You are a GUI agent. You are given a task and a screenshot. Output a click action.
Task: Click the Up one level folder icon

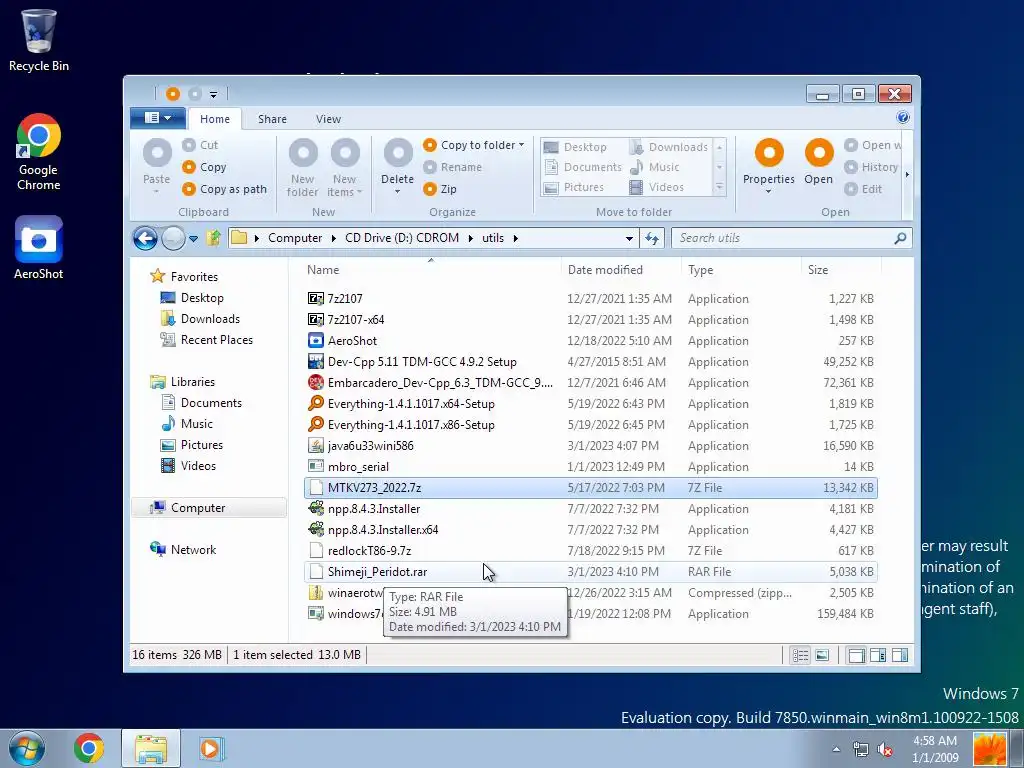click(213, 238)
